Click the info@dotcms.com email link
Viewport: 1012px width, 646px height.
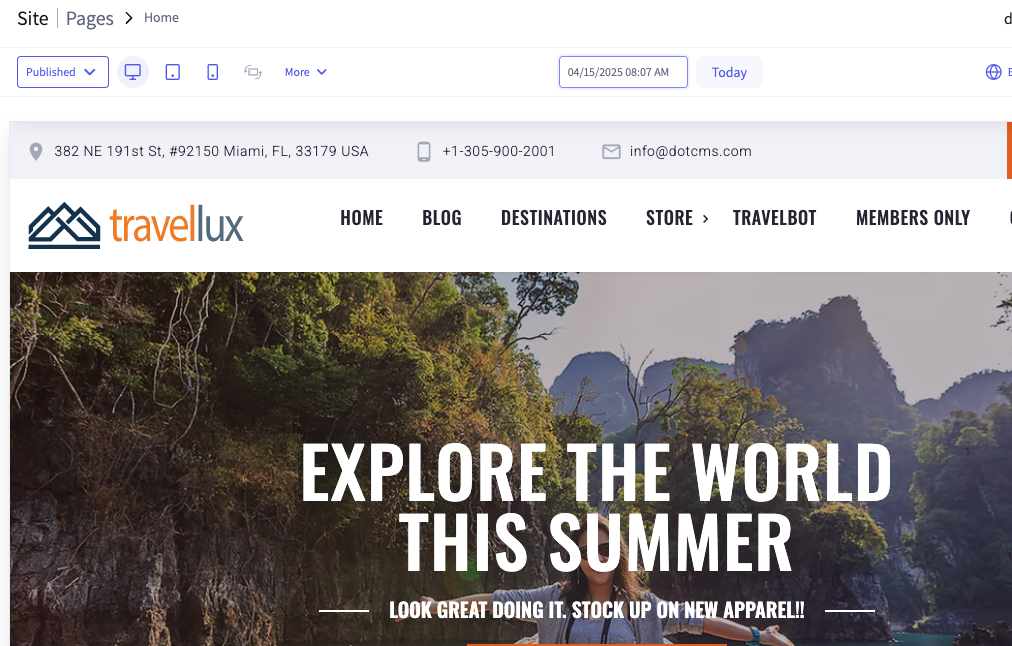[691, 152]
